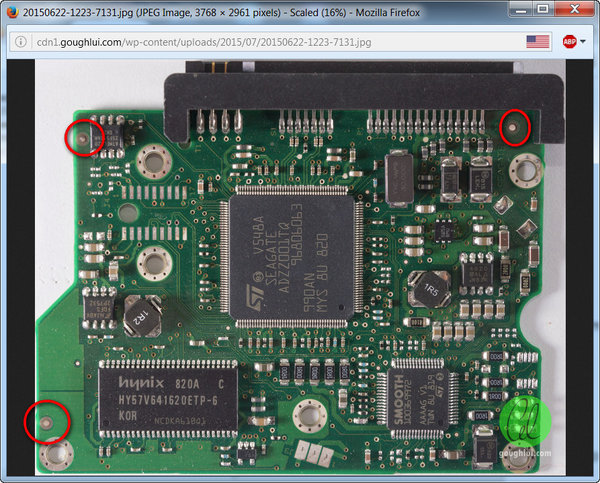The width and height of the screenshot is (600, 483).
Task: Expand the Adblock Plus dropdown arrow
Action: click(583, 41)
